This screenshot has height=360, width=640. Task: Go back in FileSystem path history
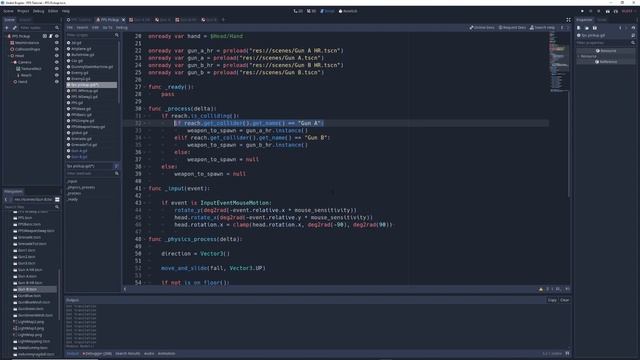click(6, 199)
